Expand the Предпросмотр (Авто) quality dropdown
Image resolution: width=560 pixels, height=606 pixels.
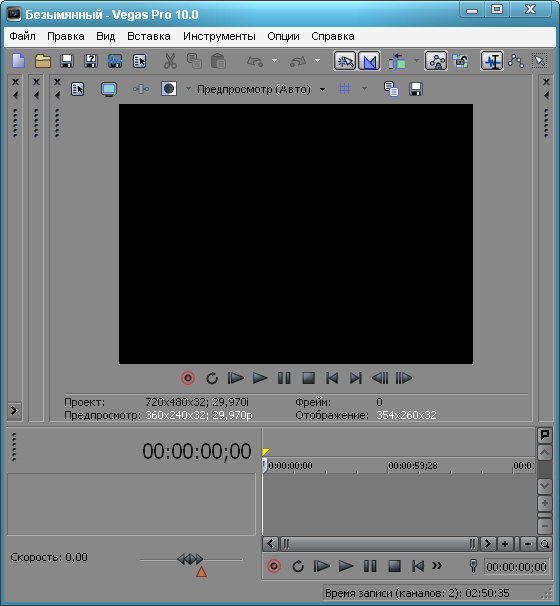pos(322,89)
